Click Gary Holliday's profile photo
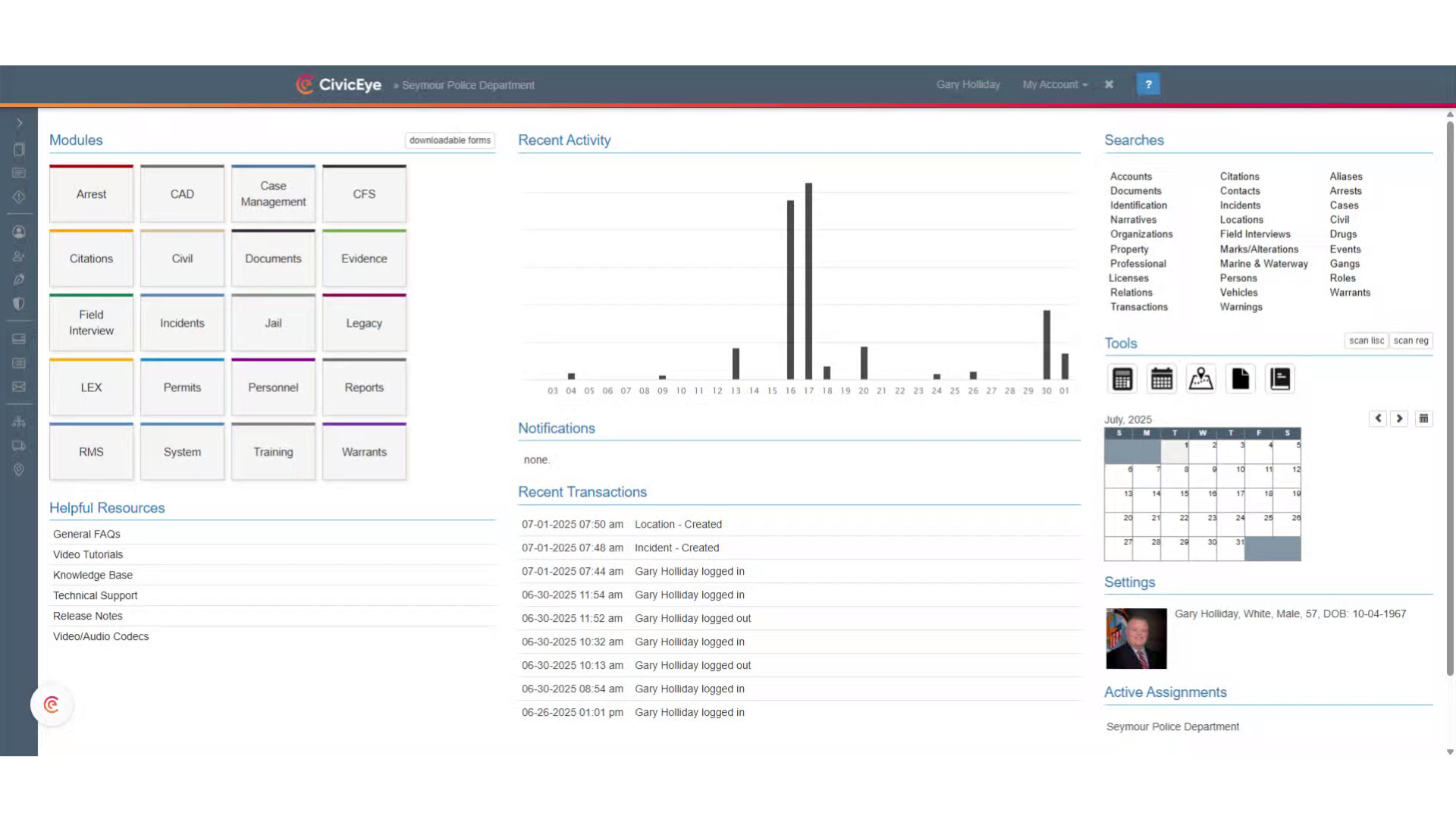This screenshot has height=819, width=1456. click(1136, 639)
